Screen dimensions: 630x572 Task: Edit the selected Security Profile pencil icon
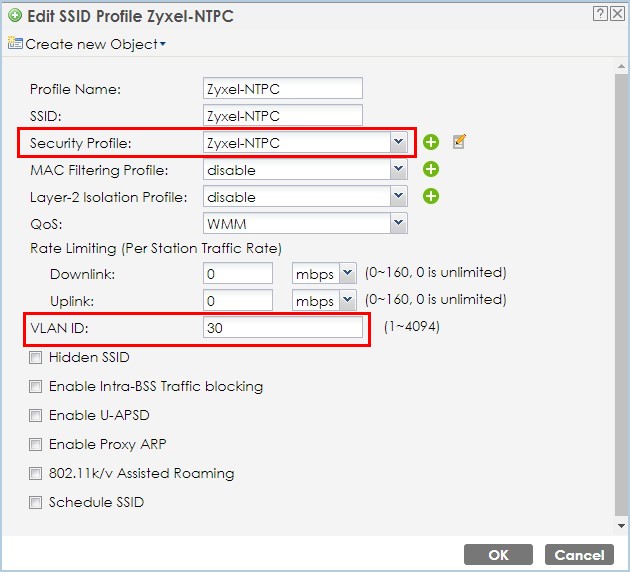tap(459, 141)
